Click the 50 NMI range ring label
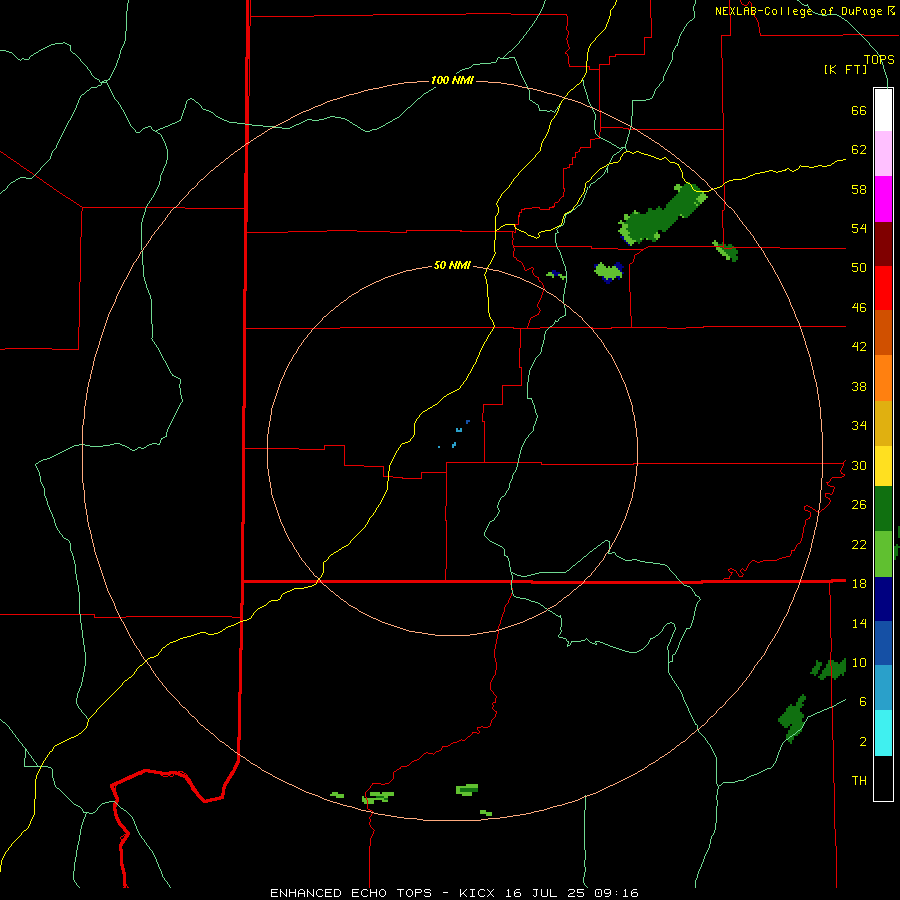900x900 pixels. (452, 265)
